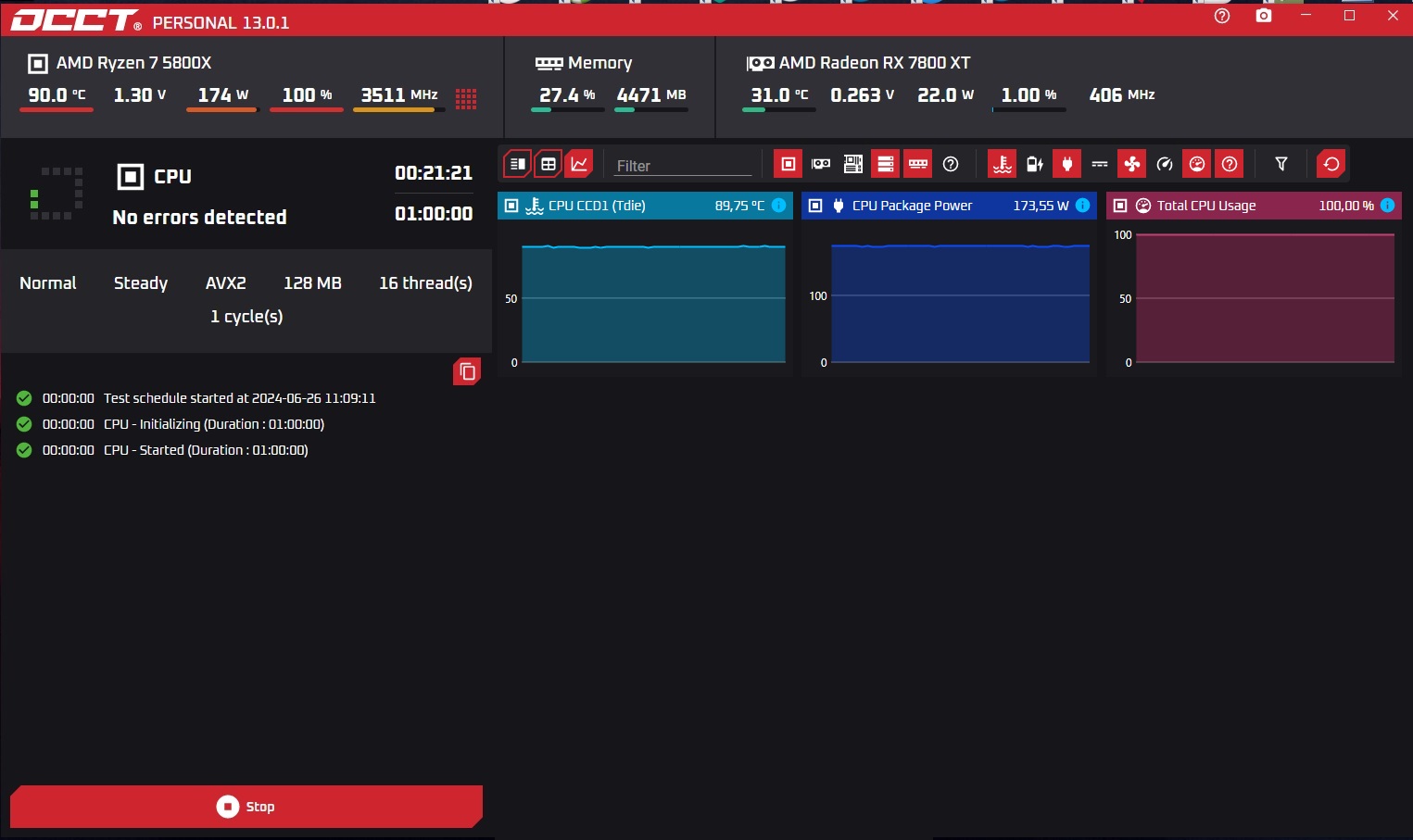Take a screenshot with the camera icon
Viewport: 1413px width, 840px height.
point(1264,16)
